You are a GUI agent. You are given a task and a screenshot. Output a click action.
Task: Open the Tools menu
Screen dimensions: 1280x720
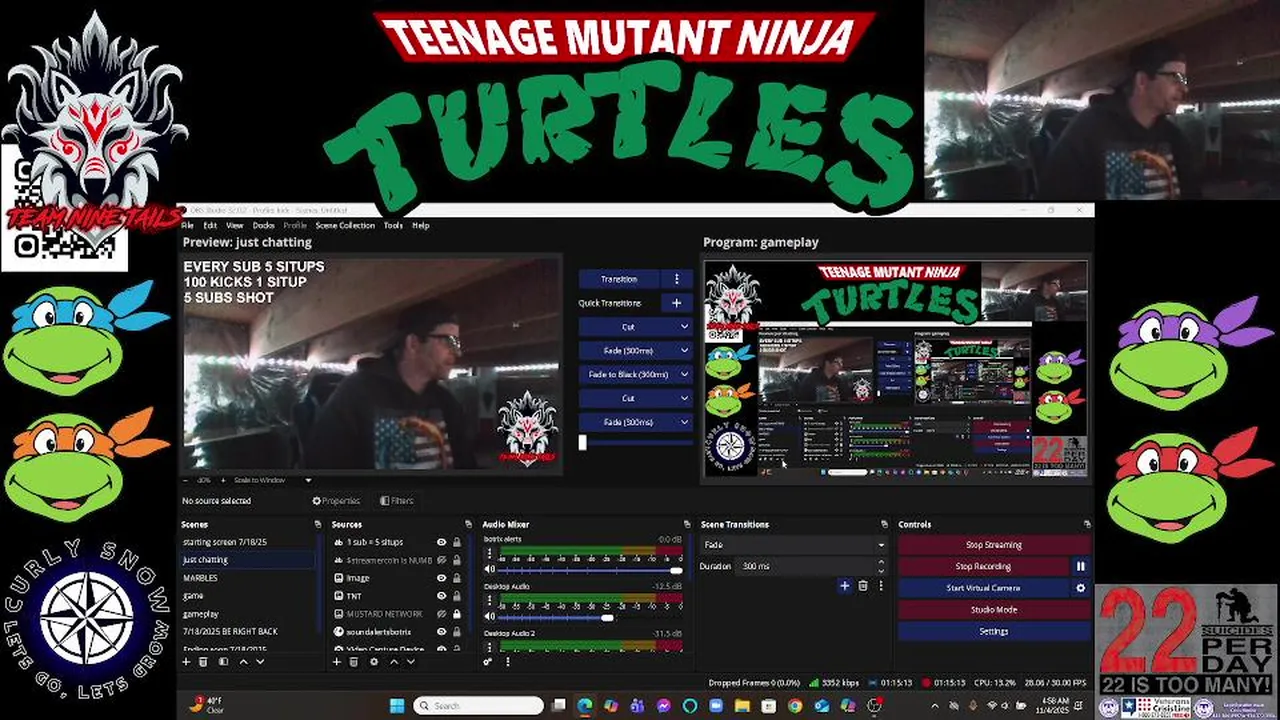tap(393, 225)
